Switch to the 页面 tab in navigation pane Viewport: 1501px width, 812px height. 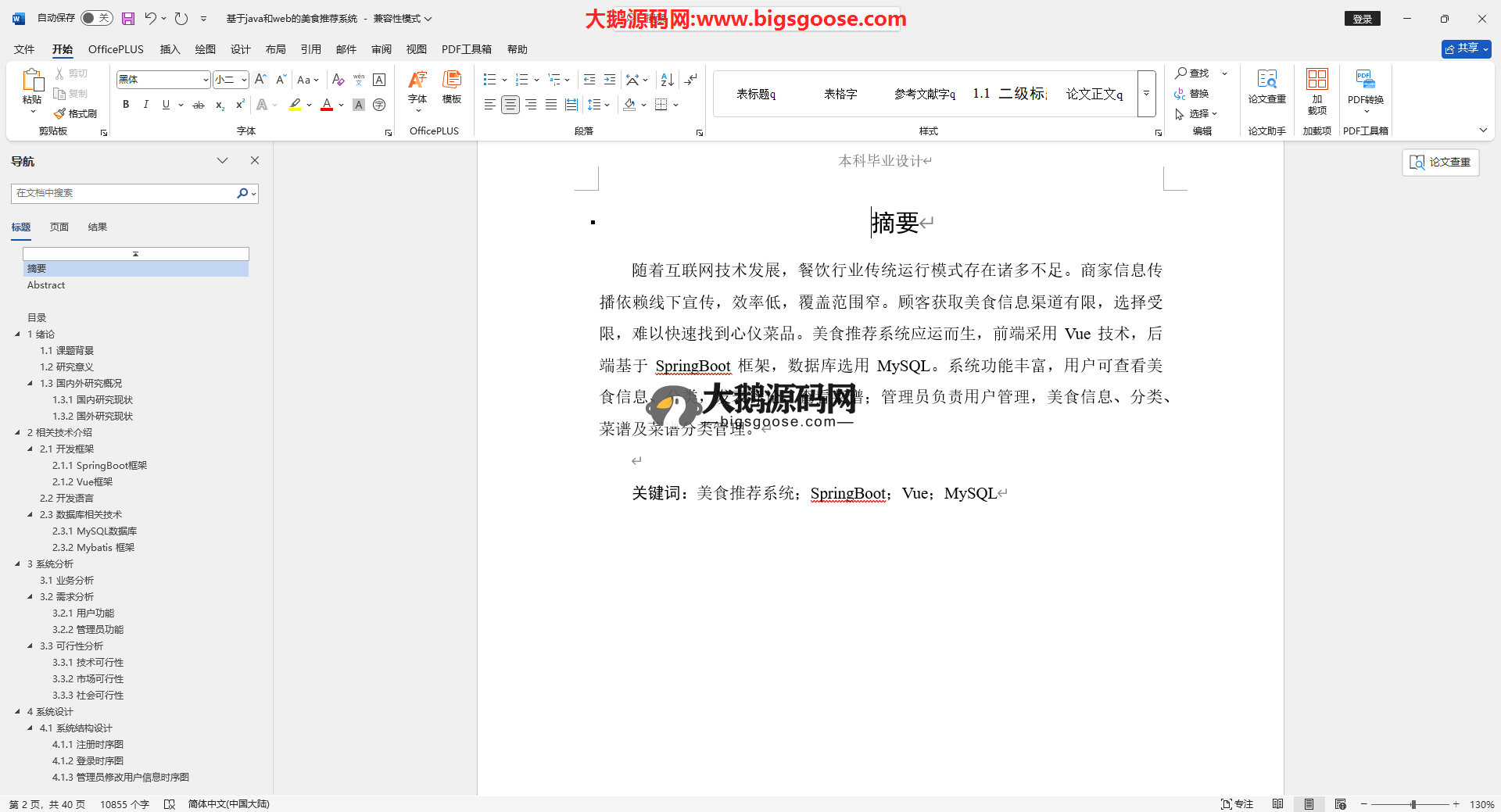[59, 227]
